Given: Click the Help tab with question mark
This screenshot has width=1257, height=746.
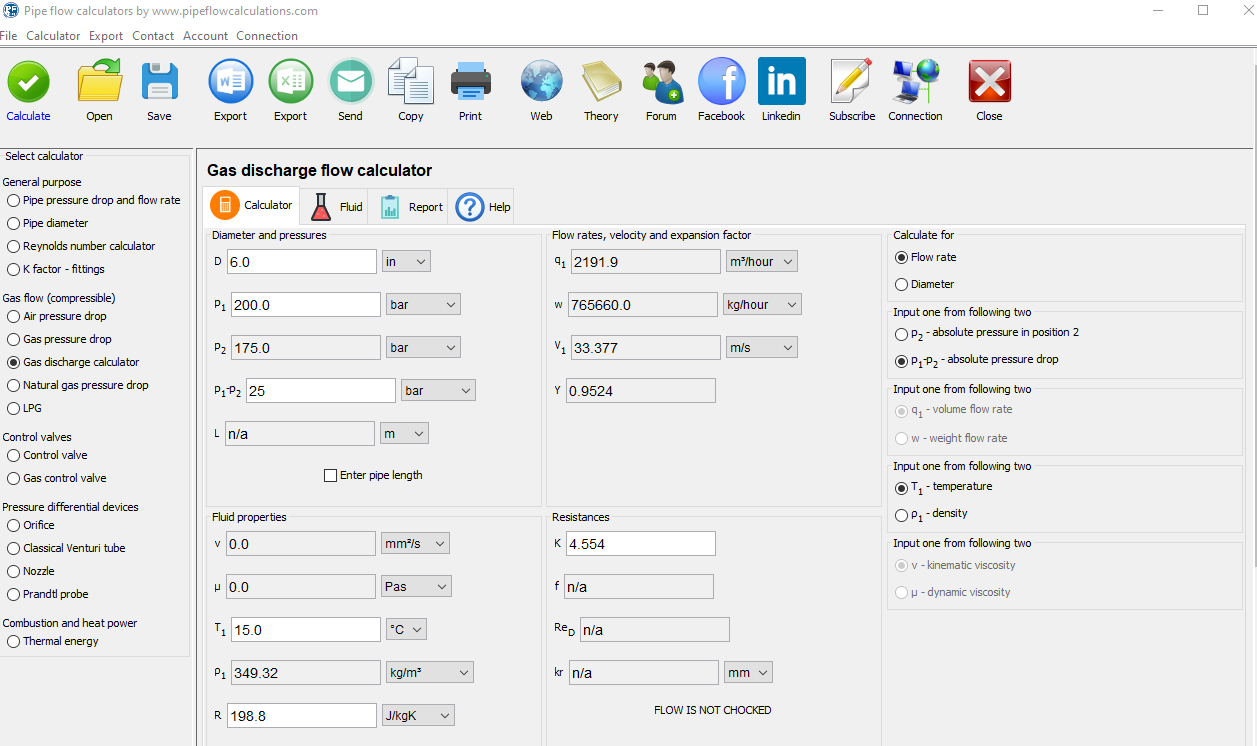Looking at the screenshot, I should pyautogui.click(x=484, y=206).
